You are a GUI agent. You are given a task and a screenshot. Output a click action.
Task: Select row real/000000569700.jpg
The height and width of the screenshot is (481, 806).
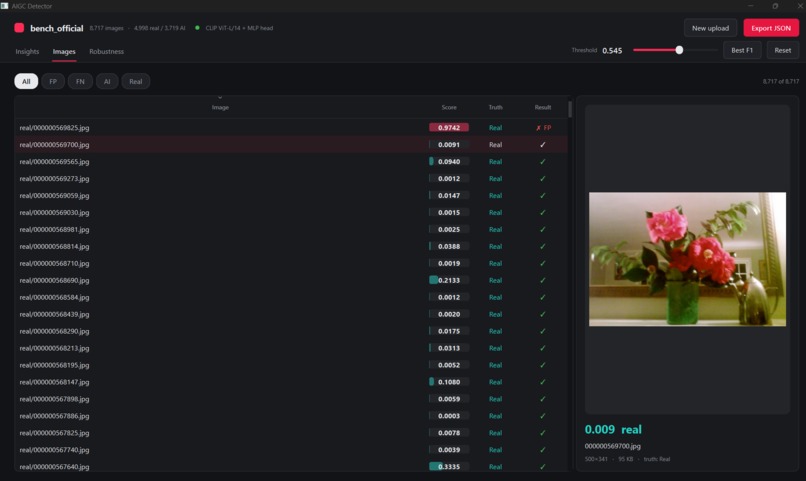[x=291, y=144]
